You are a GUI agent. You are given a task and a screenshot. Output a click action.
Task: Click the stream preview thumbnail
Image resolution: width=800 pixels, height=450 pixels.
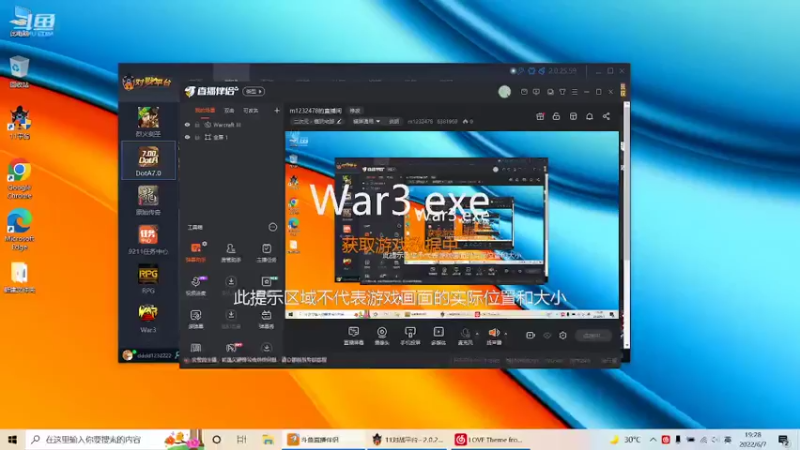452,225
